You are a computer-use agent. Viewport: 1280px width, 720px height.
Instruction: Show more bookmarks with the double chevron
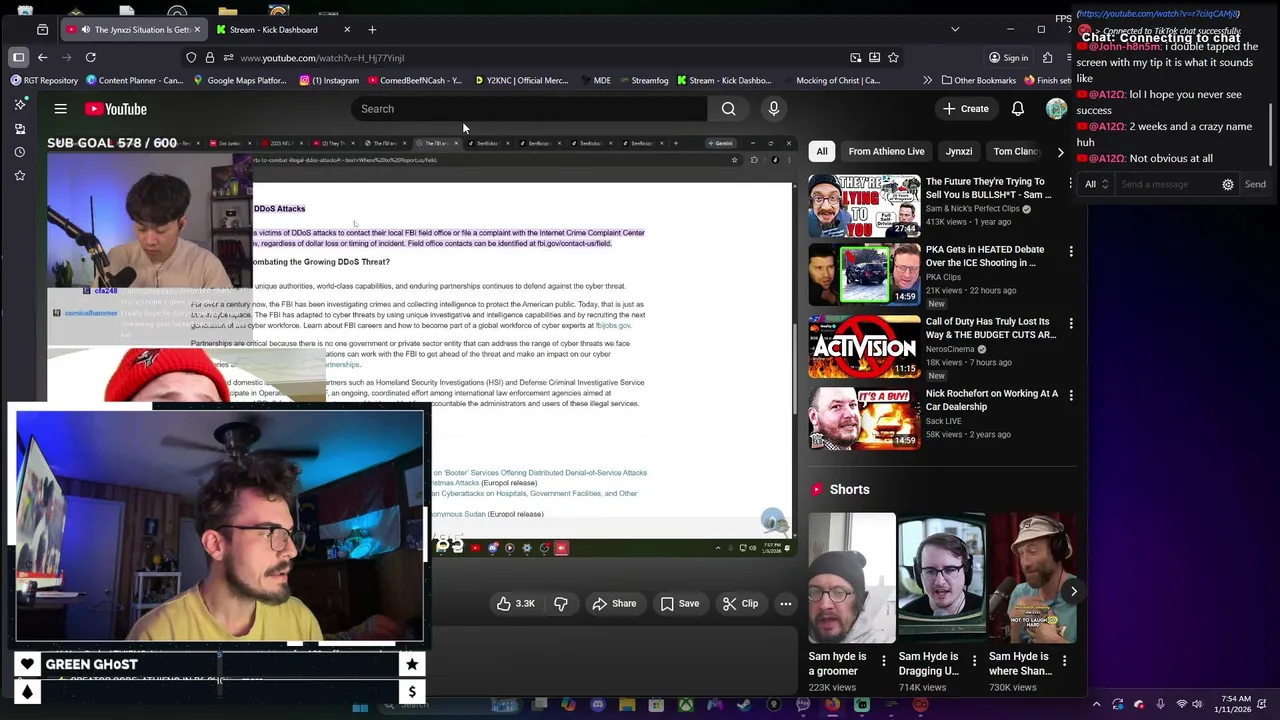coord(928,80)
